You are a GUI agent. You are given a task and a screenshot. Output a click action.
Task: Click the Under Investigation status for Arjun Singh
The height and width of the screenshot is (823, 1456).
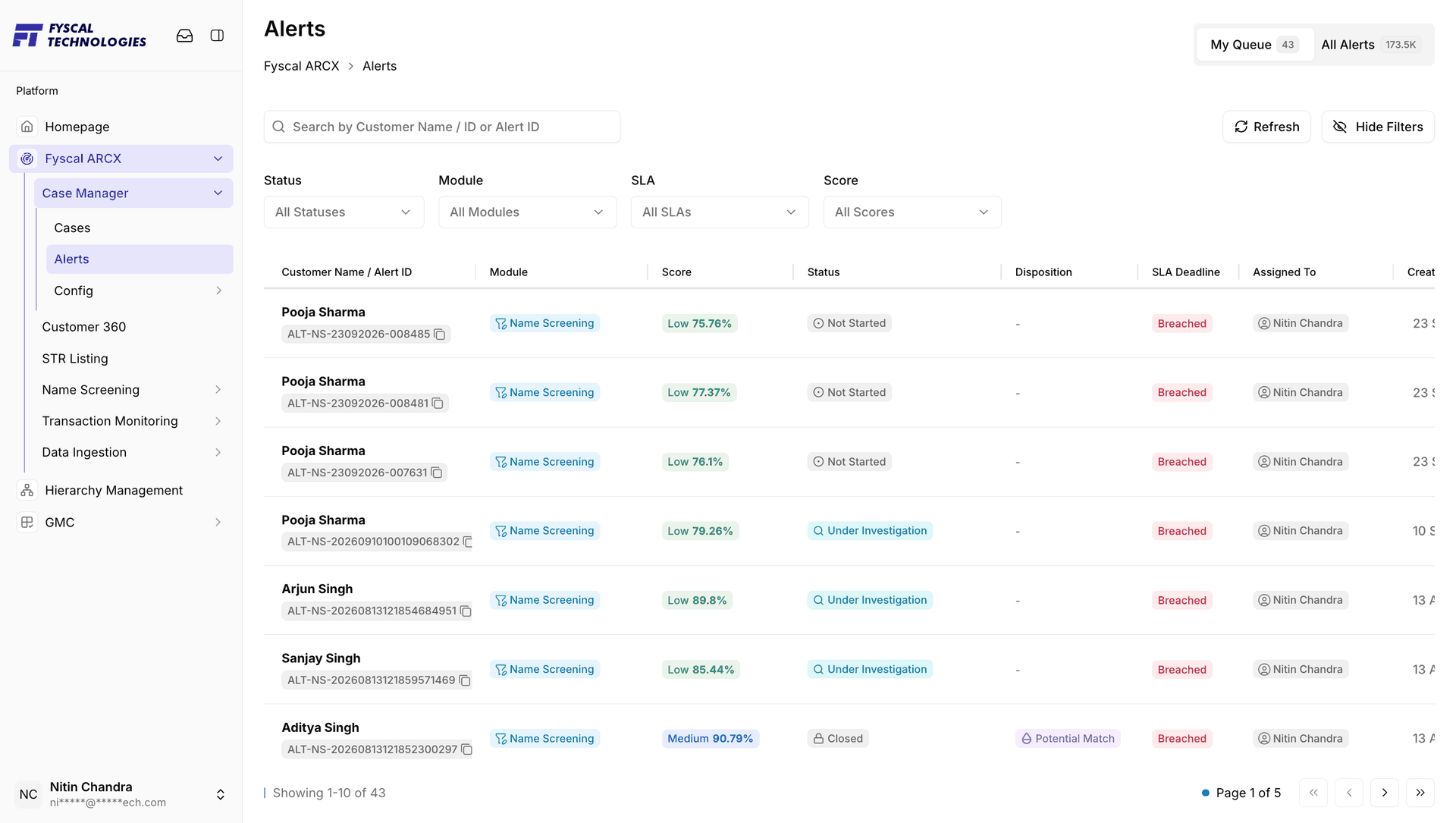870,600
